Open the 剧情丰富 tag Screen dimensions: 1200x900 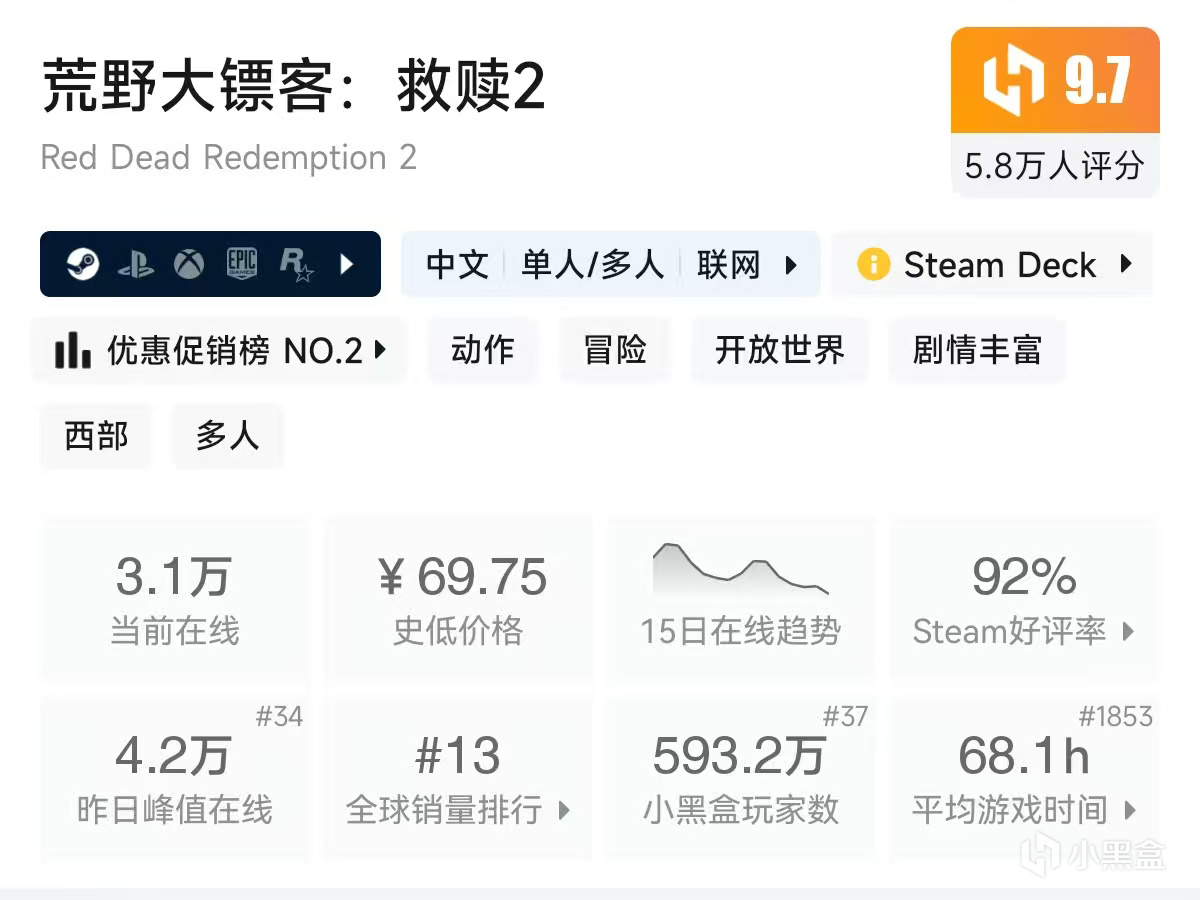pyautogui.click(x=976, y=350)
